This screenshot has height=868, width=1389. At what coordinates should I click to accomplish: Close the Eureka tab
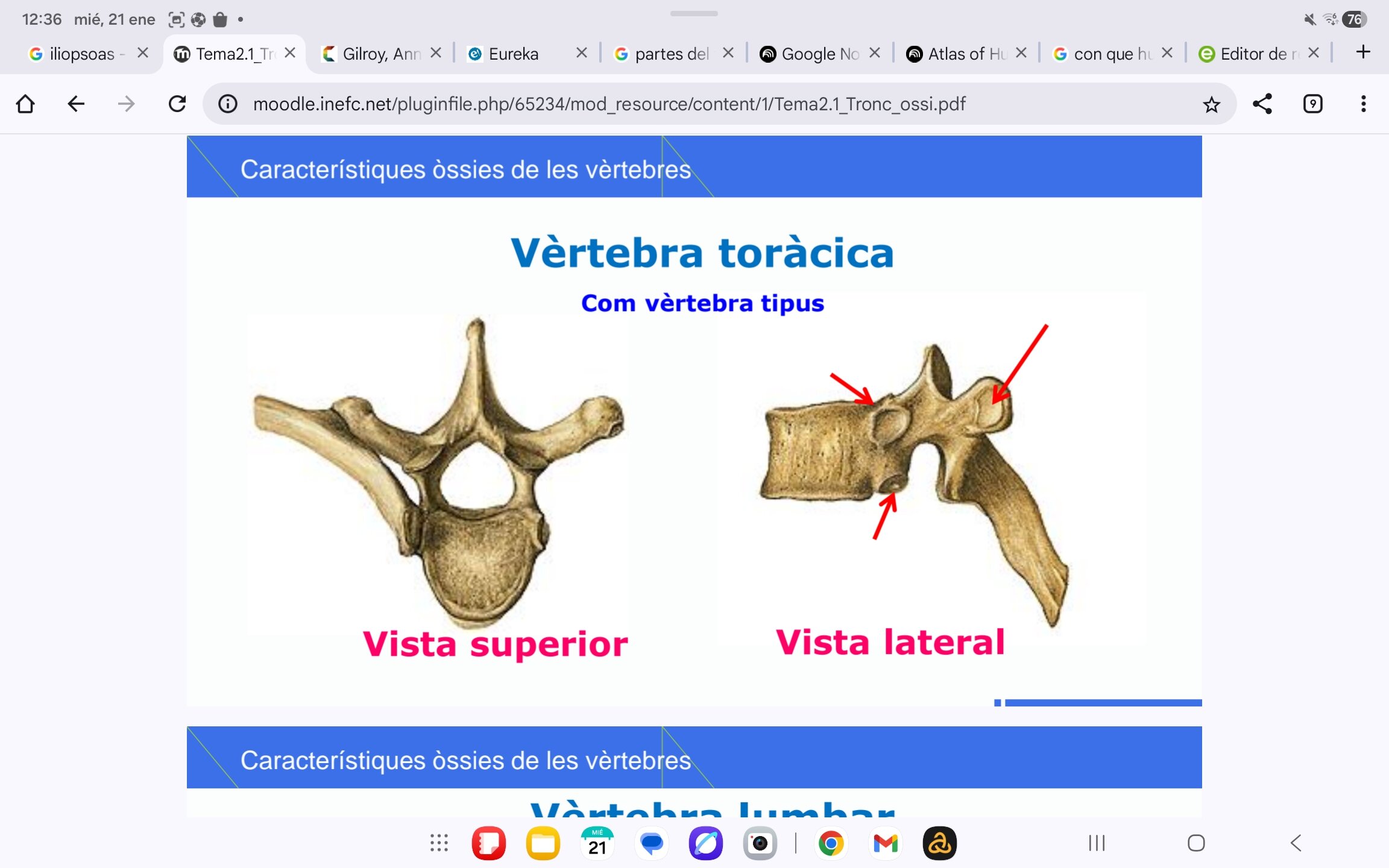coord(581,53)
